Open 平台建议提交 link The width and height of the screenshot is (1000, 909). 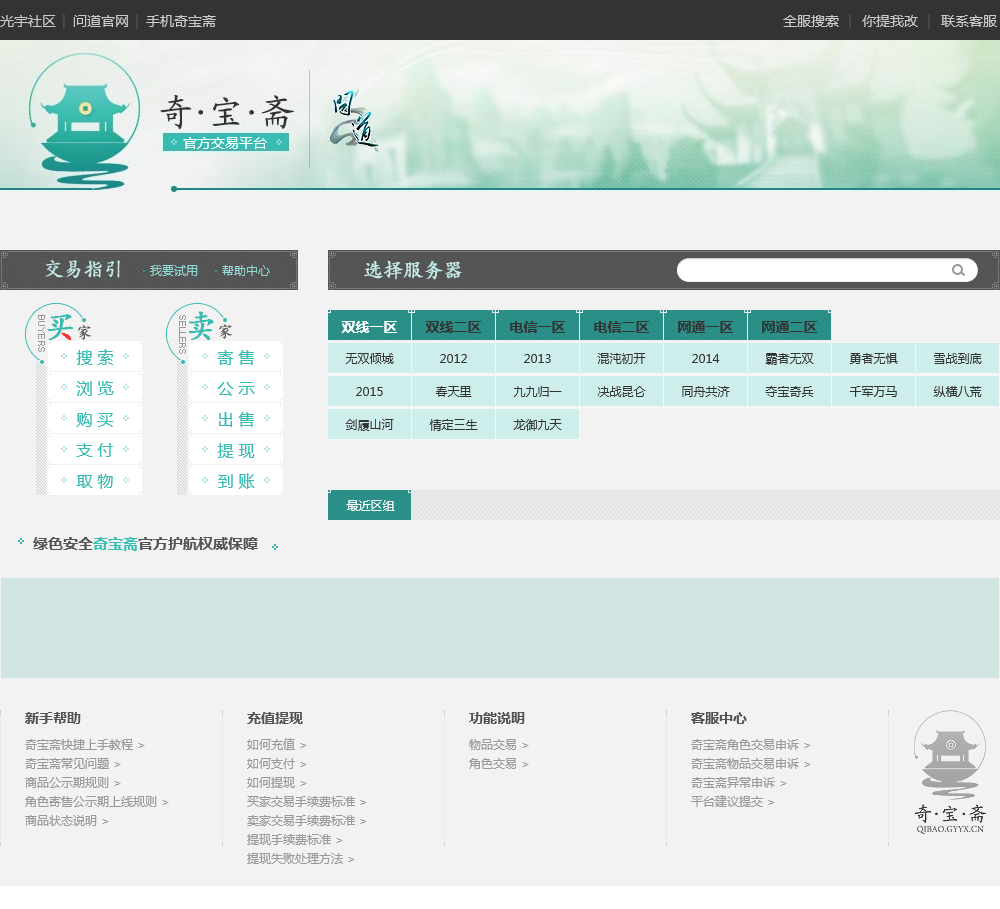click(x=732, y=802)
